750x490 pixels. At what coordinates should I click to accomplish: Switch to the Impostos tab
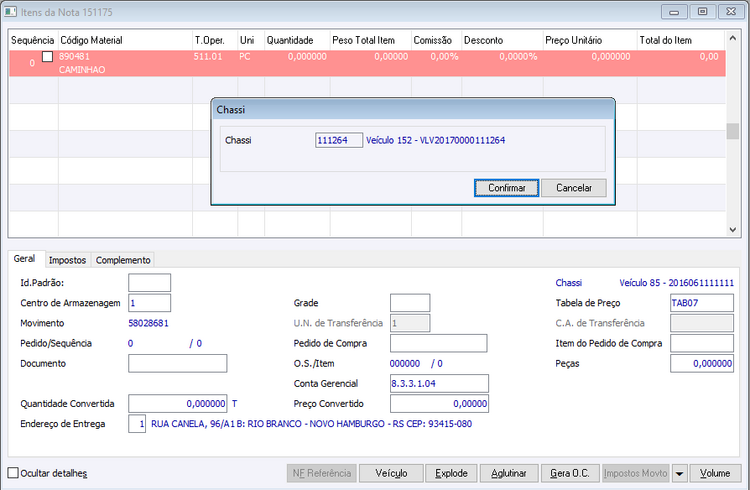tap(67, 260)
